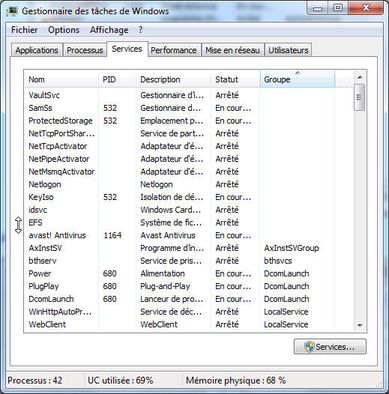
Task: Click the Windows Card... description
Action: (170, 210)
